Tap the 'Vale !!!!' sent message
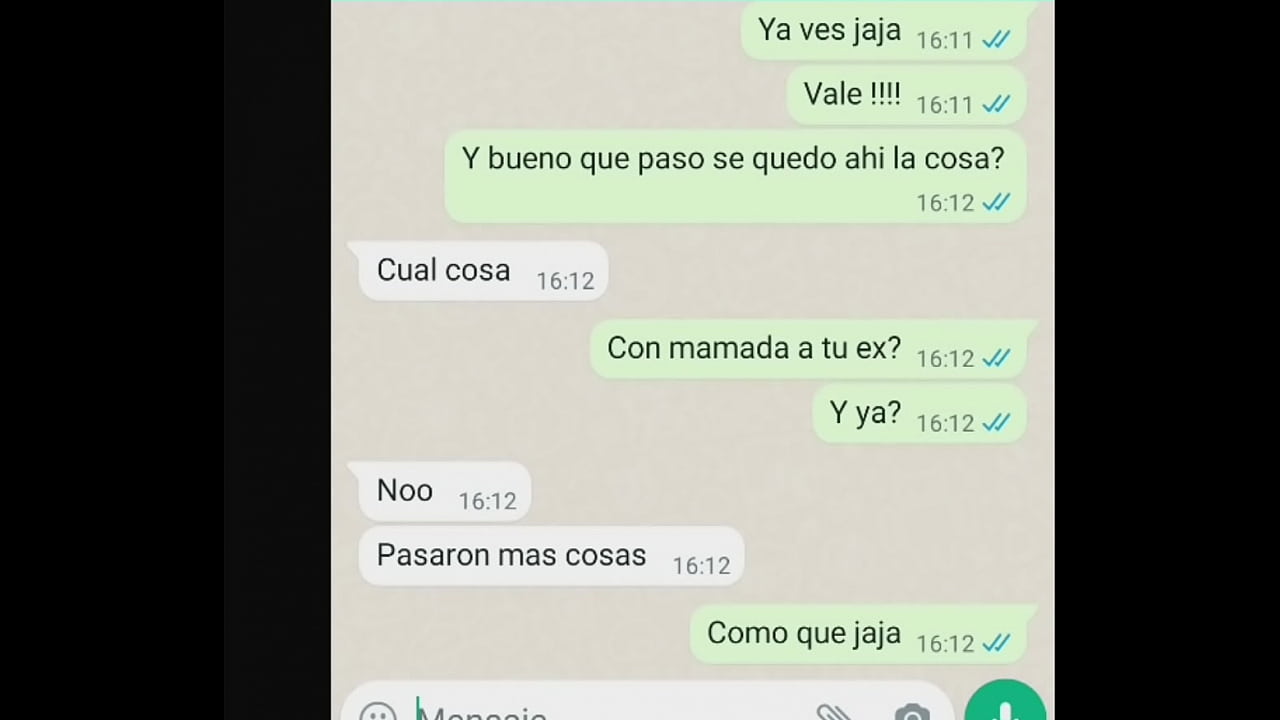Viewport: 1280px width, 720px height. click(x=906, y=95)
